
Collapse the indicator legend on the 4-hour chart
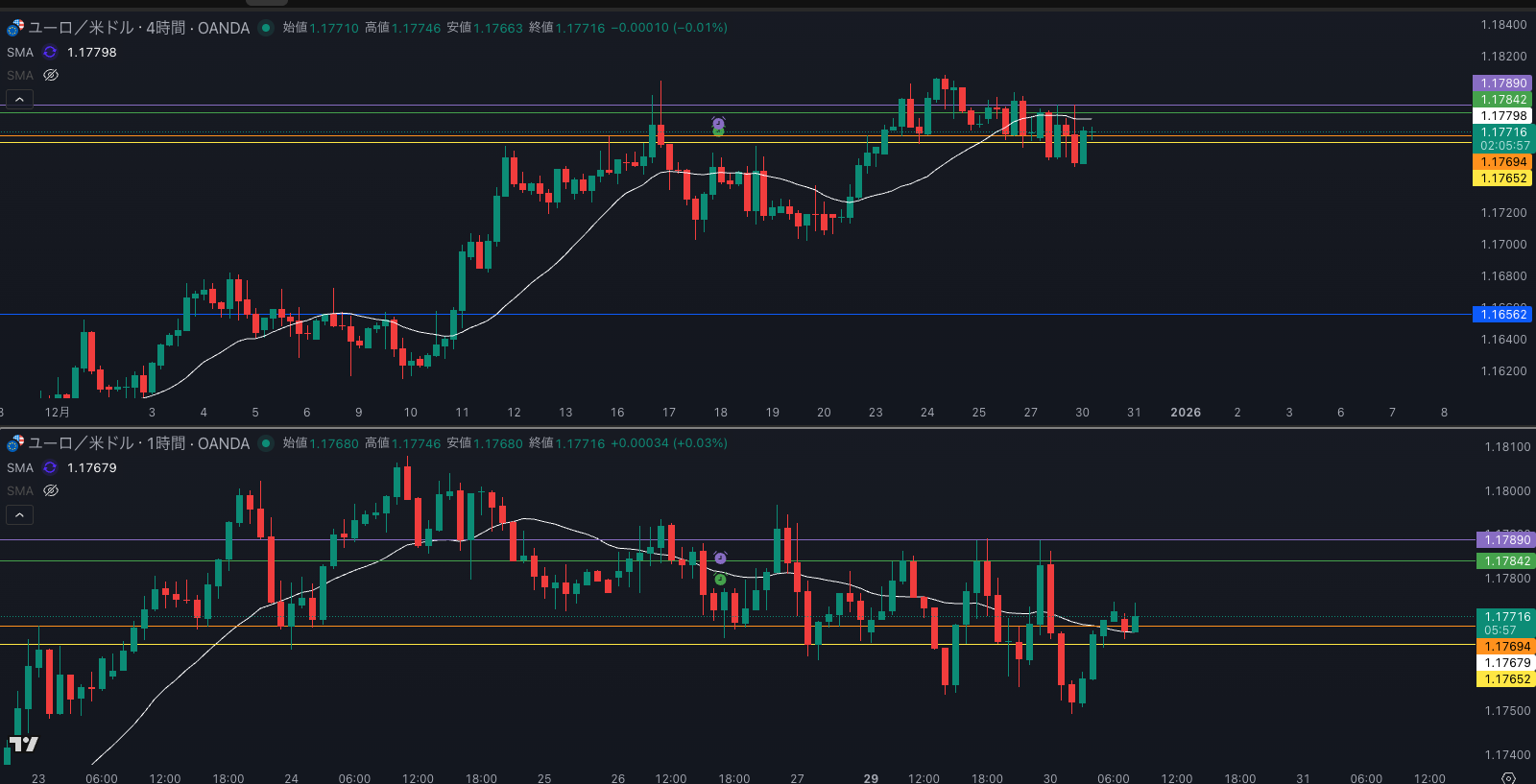pyautogui.click(x=19, y=99)
